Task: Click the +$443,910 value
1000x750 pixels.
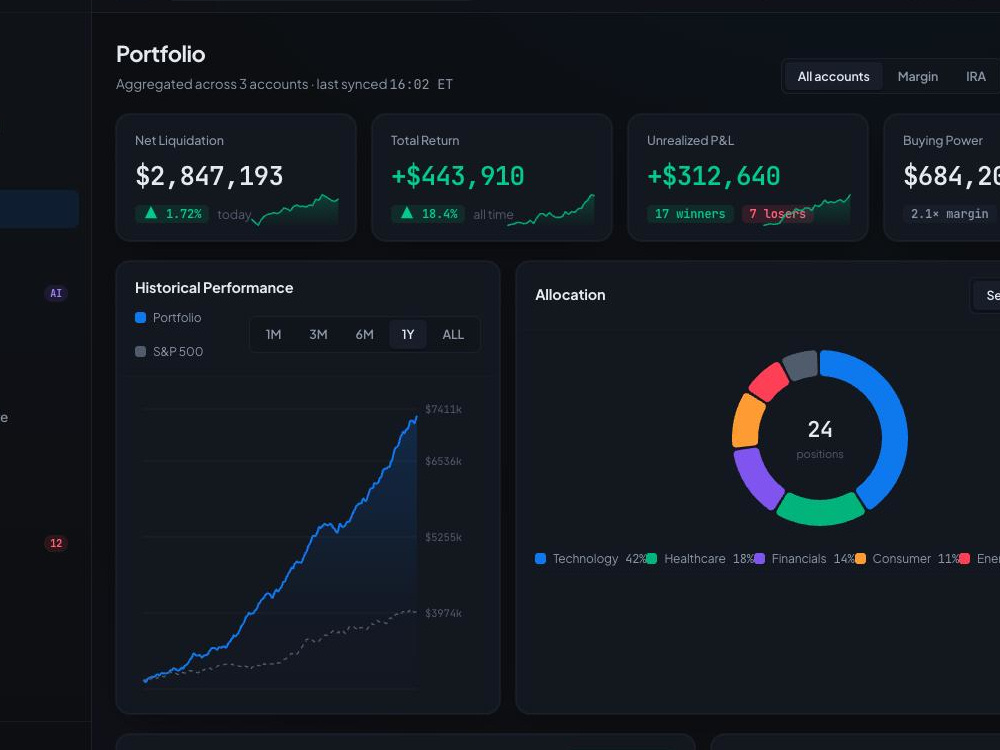Action: (457, 176)
